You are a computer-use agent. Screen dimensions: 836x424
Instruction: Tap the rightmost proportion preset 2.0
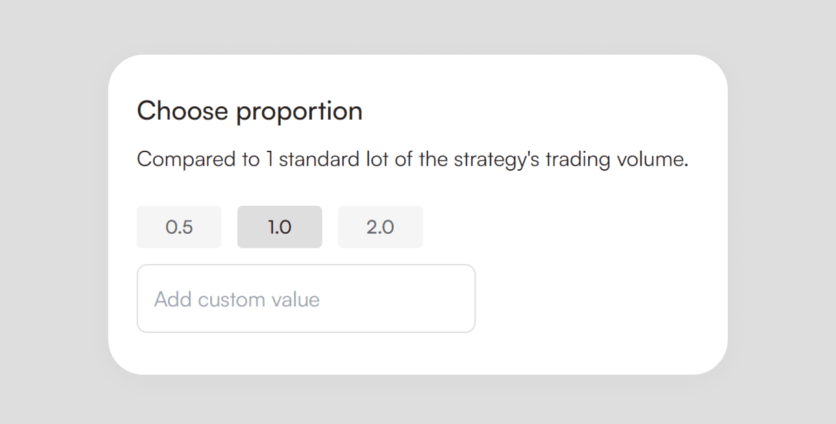pos(380,227)
